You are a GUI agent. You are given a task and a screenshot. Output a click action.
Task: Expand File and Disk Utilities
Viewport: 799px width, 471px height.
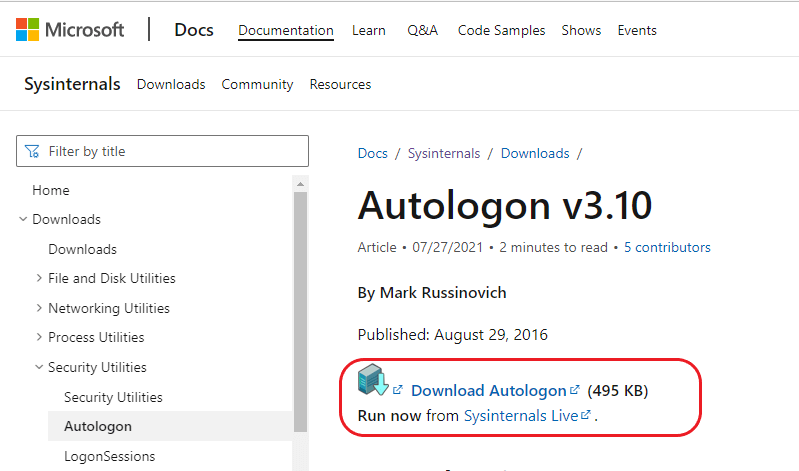click(39, 278)
